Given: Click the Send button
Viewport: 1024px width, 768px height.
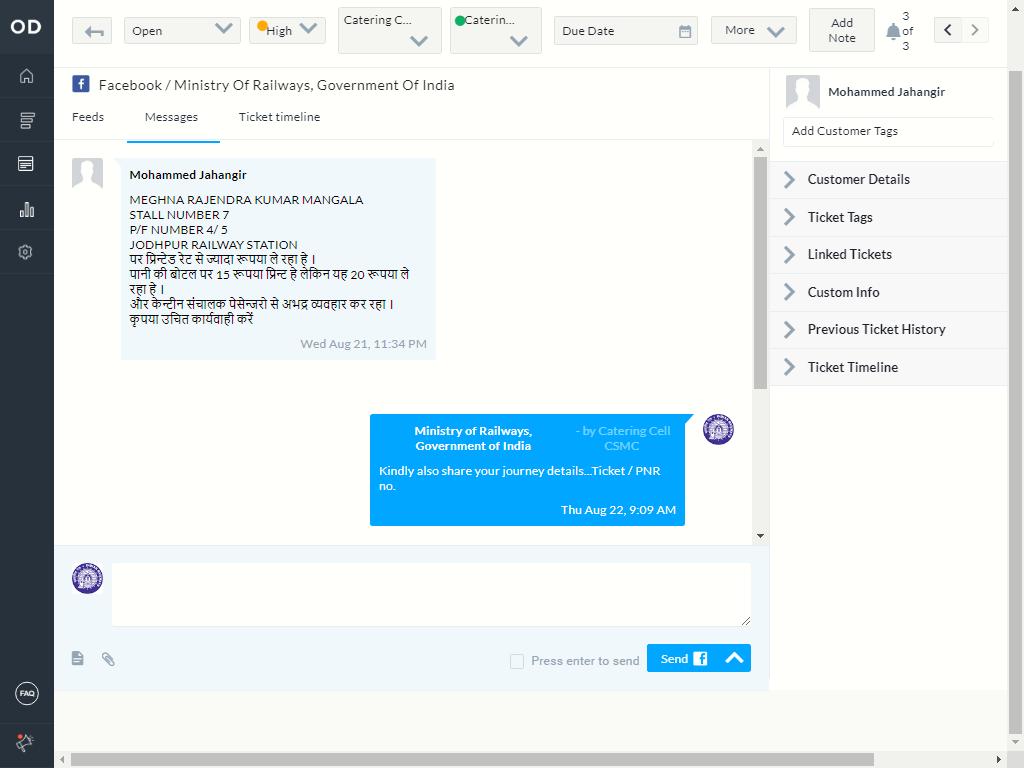Looking at the screenshot, I should 682,658.
